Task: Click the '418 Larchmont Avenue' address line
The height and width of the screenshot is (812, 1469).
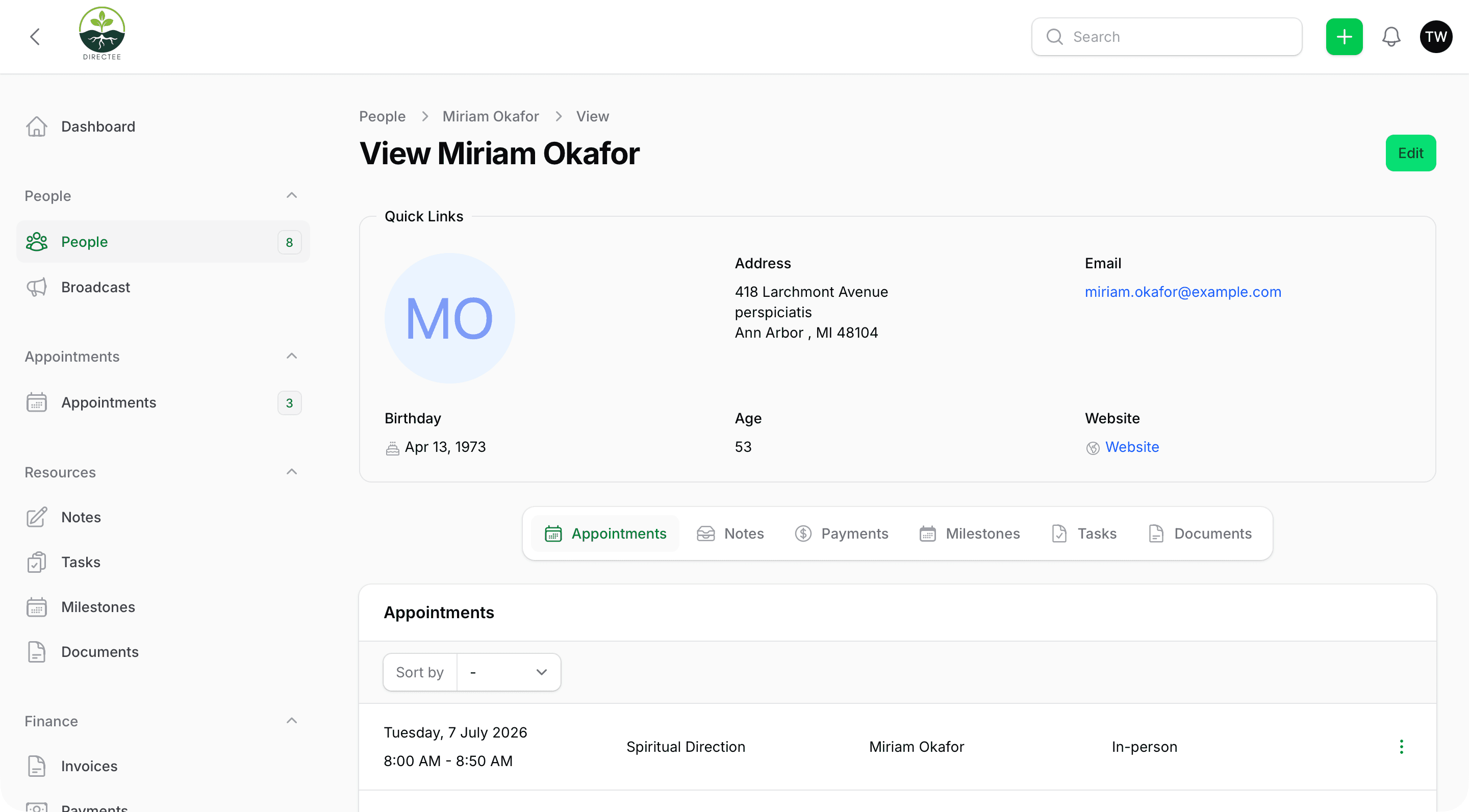Action: point(812,292)
